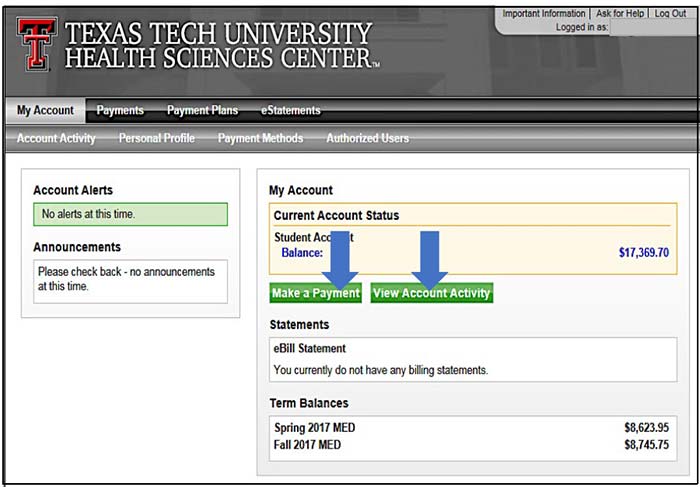Click the Account Alerts heading
The width and height of the screenshot is (700, 487).
[x=73, y=190]
